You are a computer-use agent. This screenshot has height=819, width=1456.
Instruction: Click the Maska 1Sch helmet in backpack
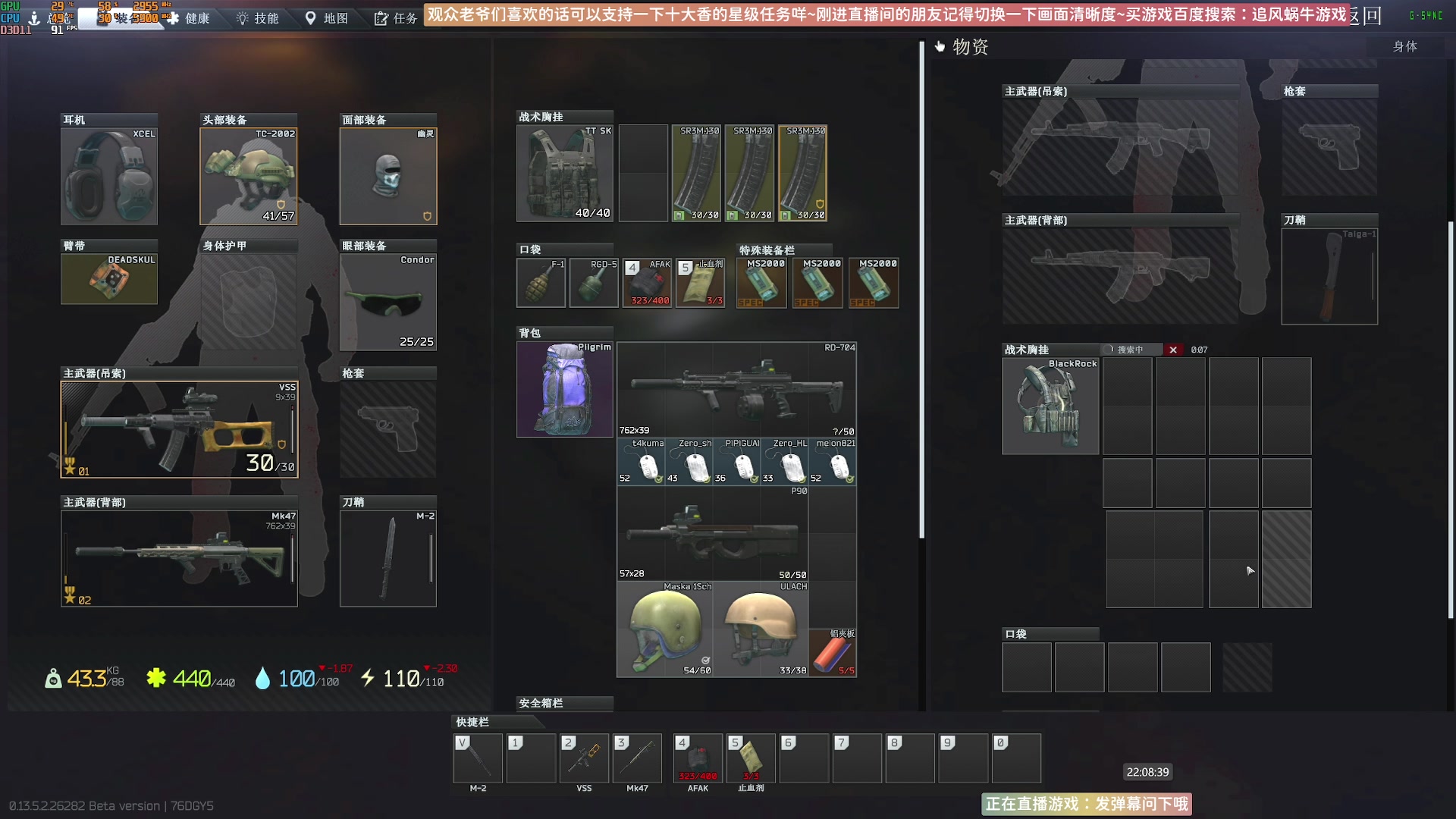[665, 629]
